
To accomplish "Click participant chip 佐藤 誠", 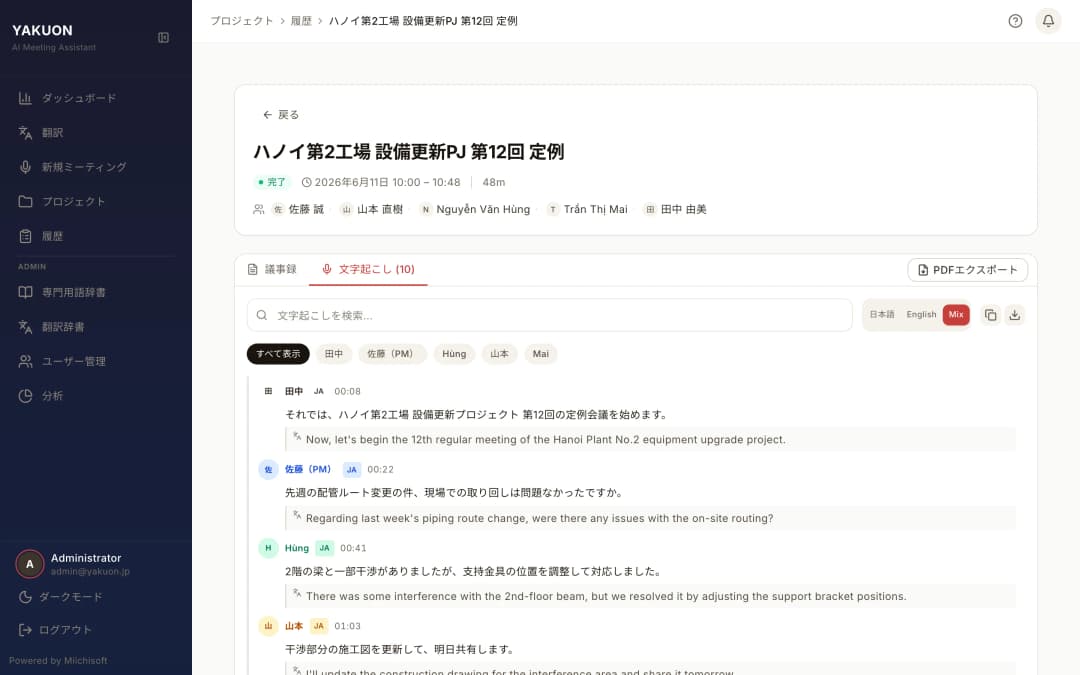I will pyautogui.click(x=298, y=209).
